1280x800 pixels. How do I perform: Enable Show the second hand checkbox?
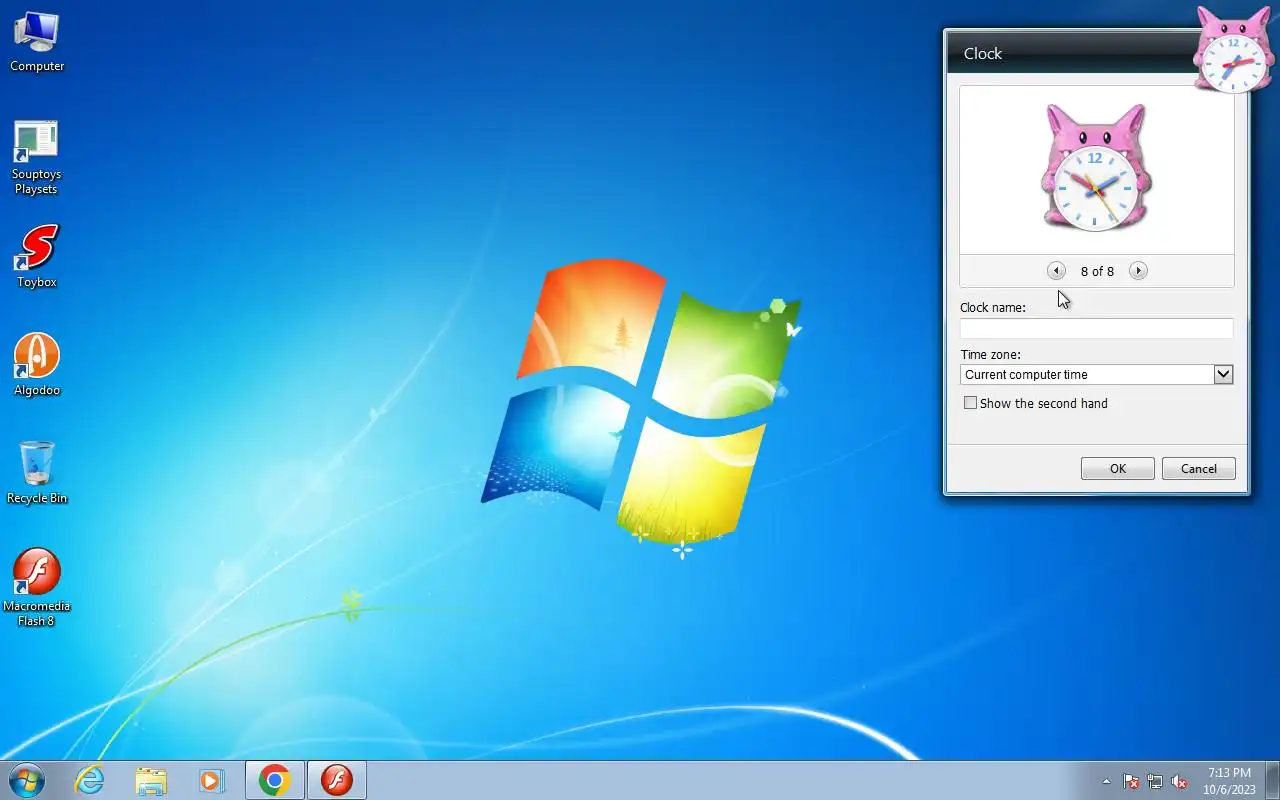(970, 403)
